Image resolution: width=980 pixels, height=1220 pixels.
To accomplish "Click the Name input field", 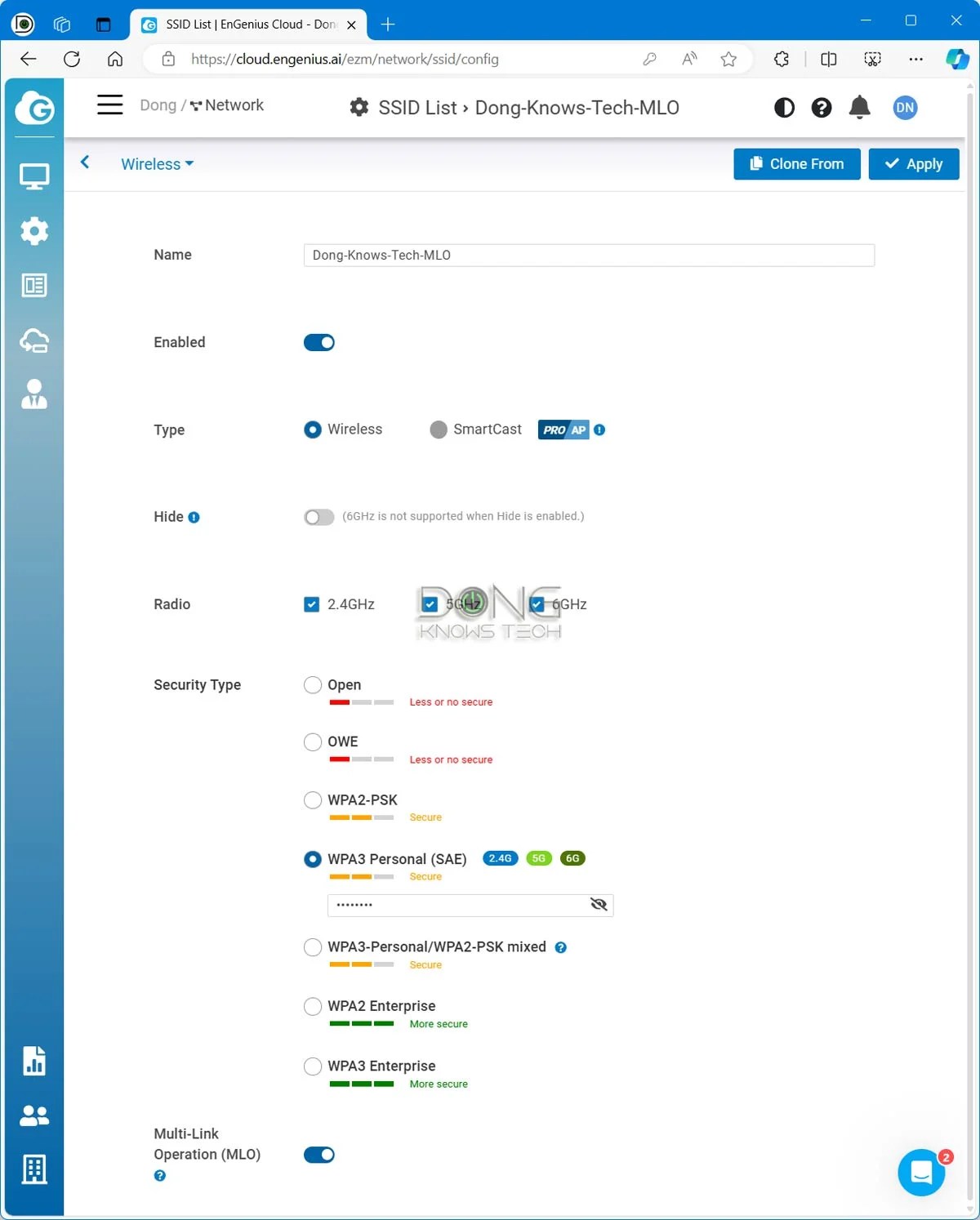I will (589, 256).
